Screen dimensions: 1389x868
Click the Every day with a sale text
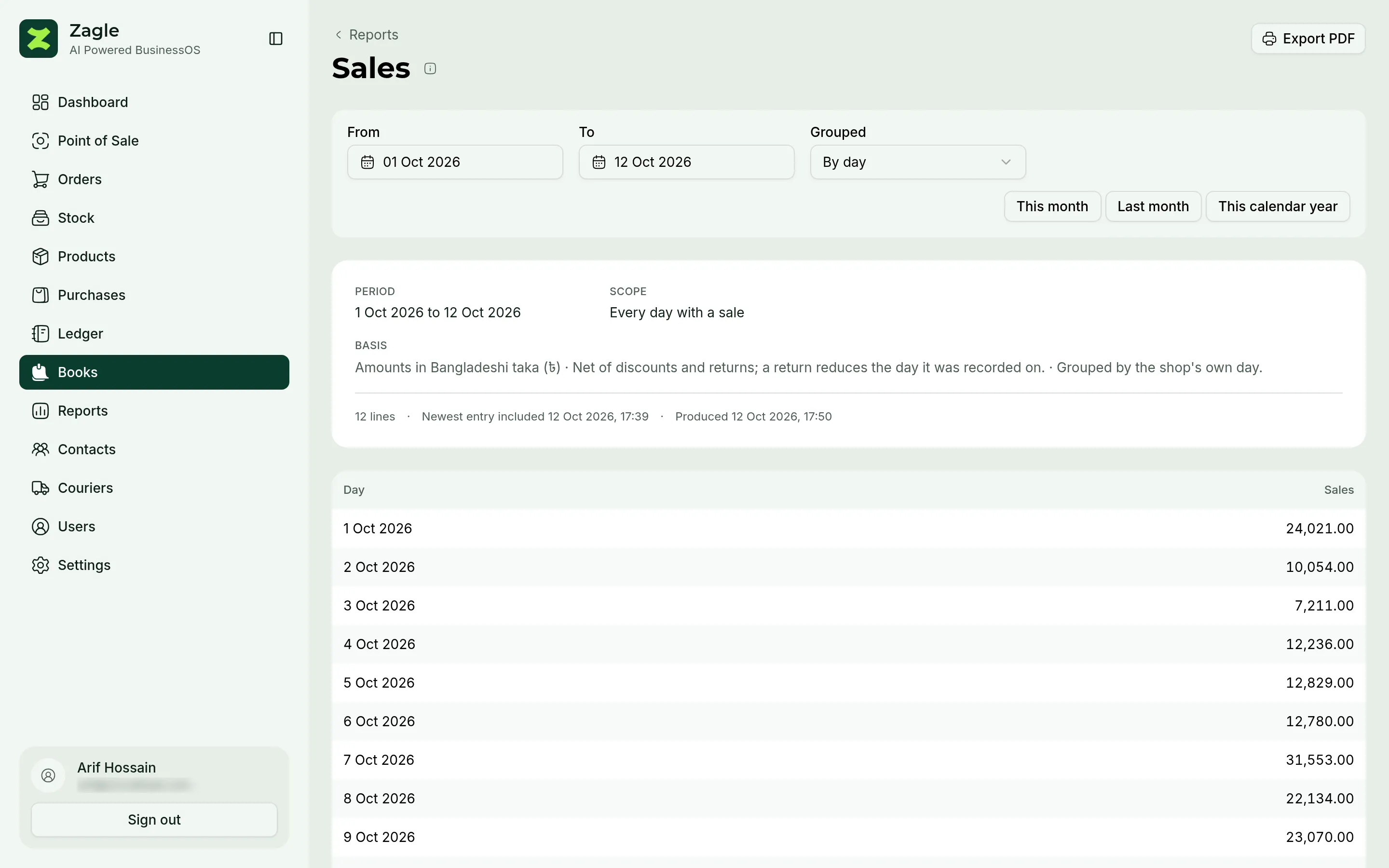tap(677, 312)
